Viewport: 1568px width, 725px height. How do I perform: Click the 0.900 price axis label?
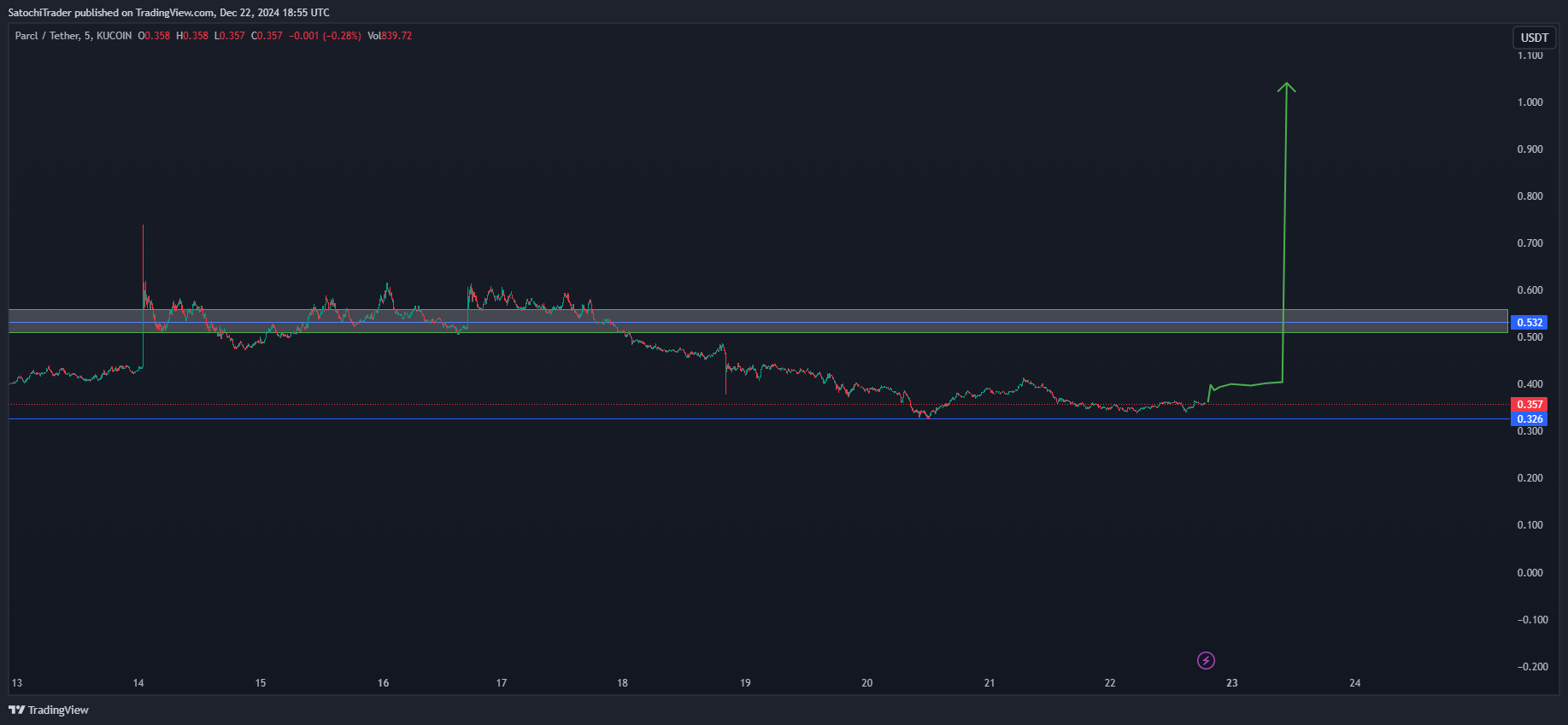pos(1530,149)
